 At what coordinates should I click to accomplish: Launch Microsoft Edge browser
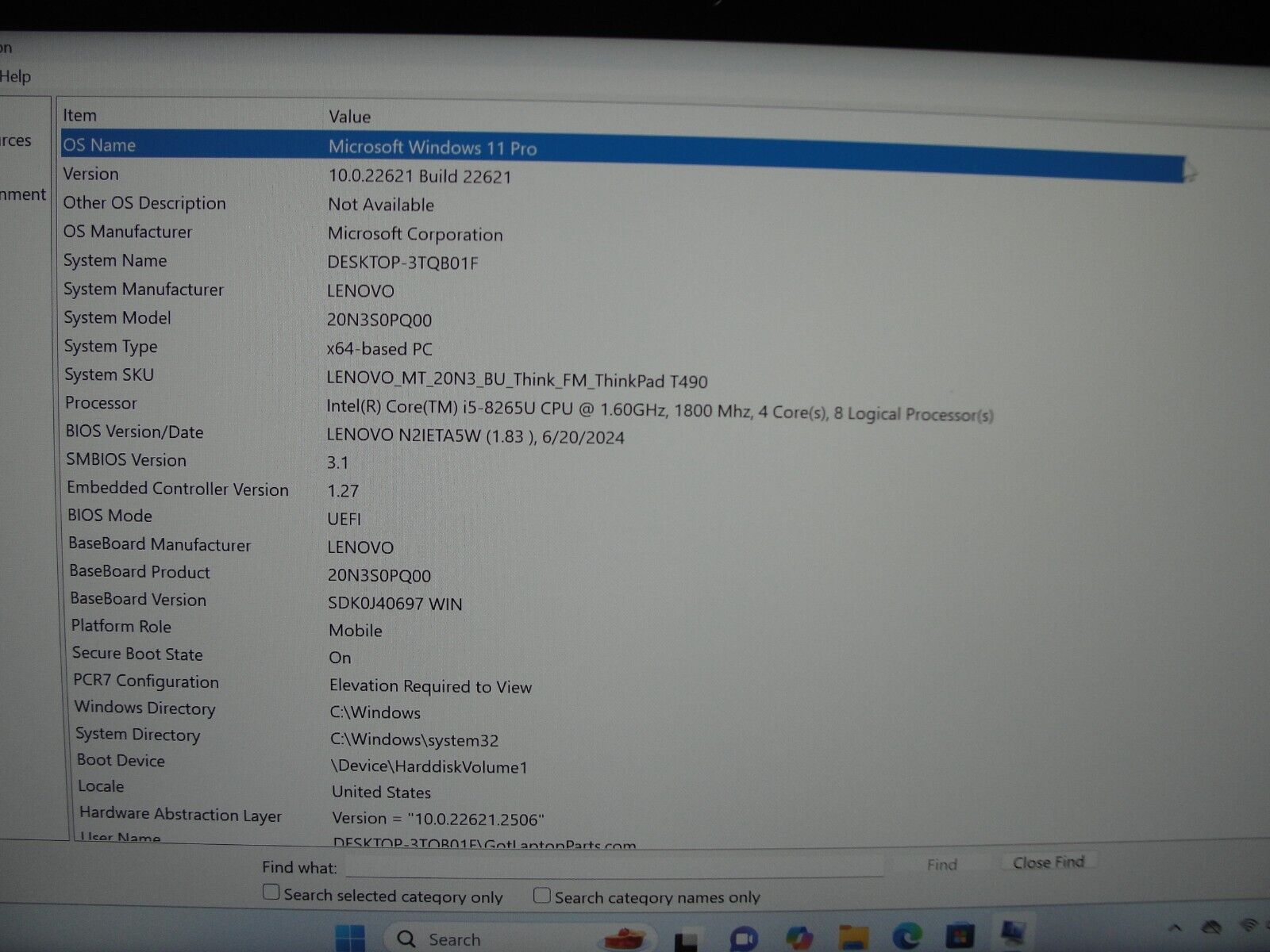pos(906,937)
